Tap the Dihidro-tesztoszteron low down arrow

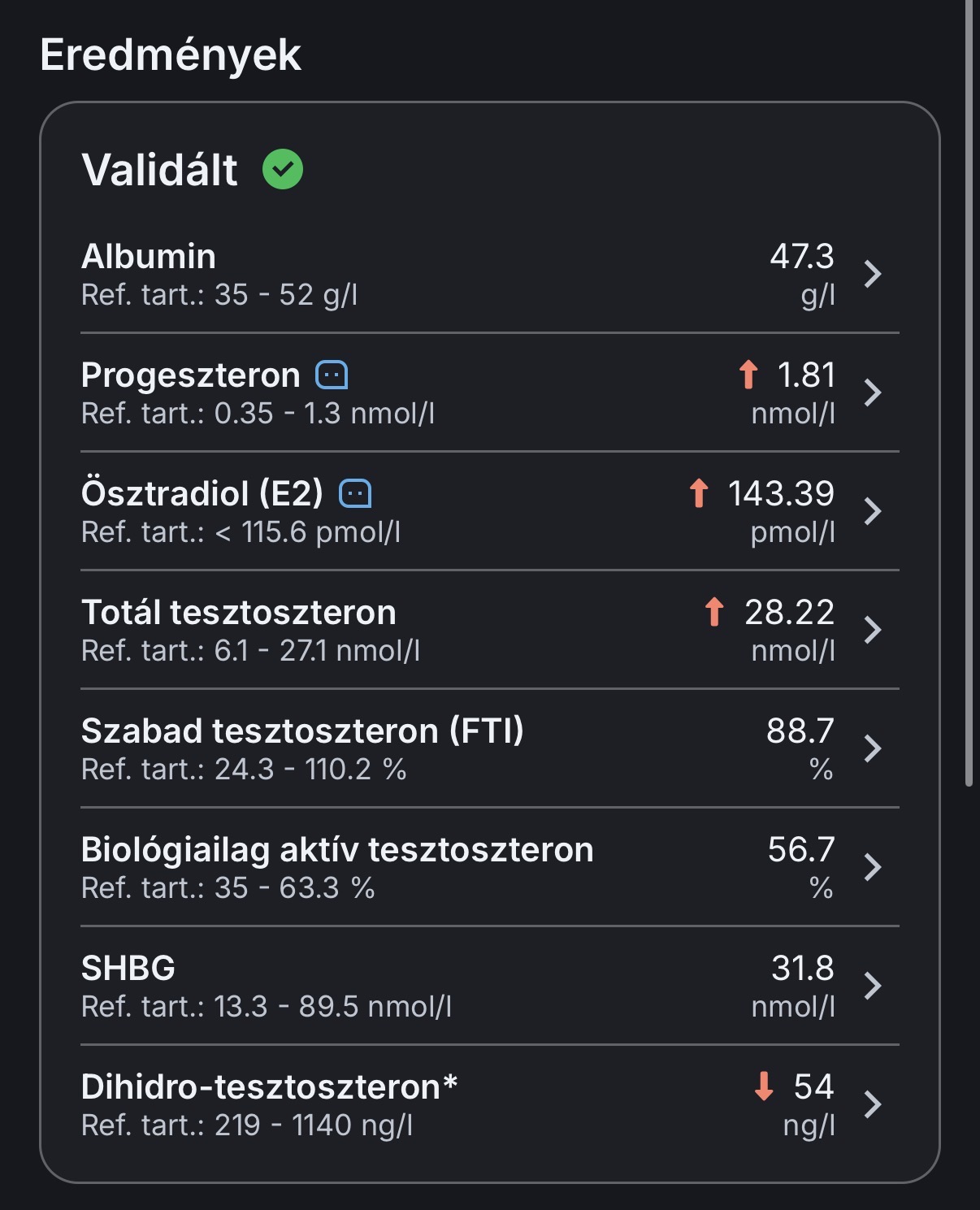[764, 1086]
